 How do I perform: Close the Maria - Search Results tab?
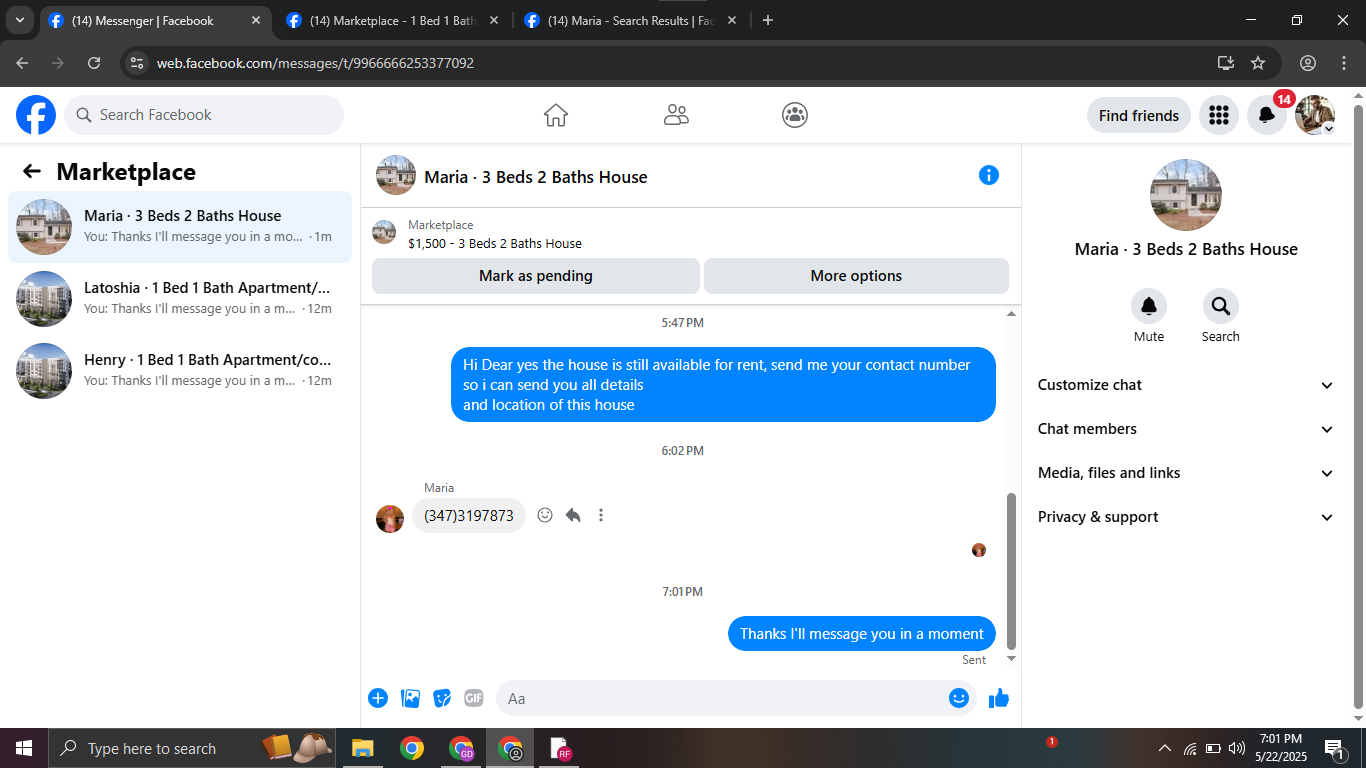(x=731, y=20)
